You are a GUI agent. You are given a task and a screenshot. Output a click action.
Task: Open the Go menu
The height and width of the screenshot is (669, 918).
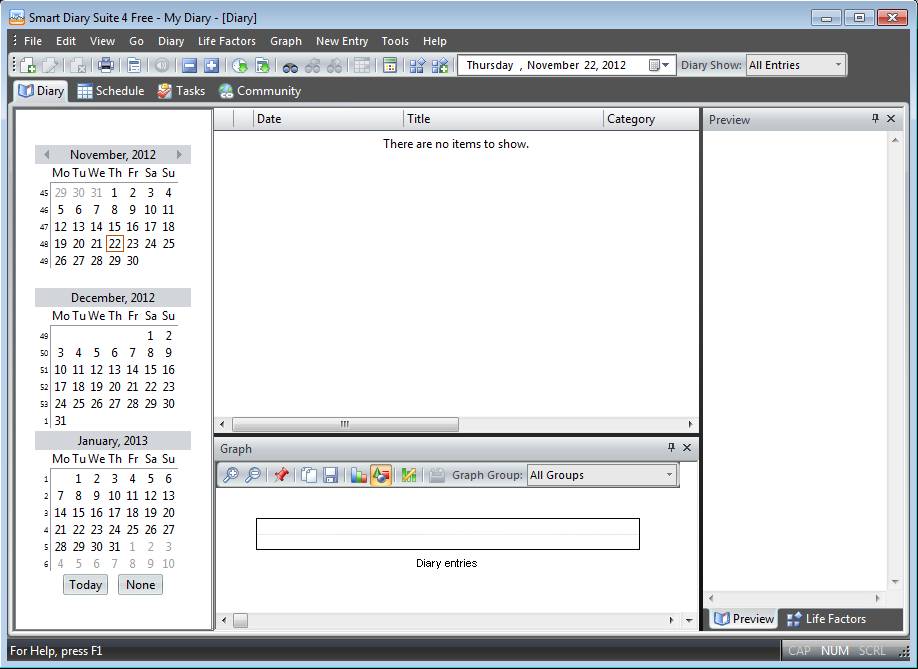click(136, 41)
